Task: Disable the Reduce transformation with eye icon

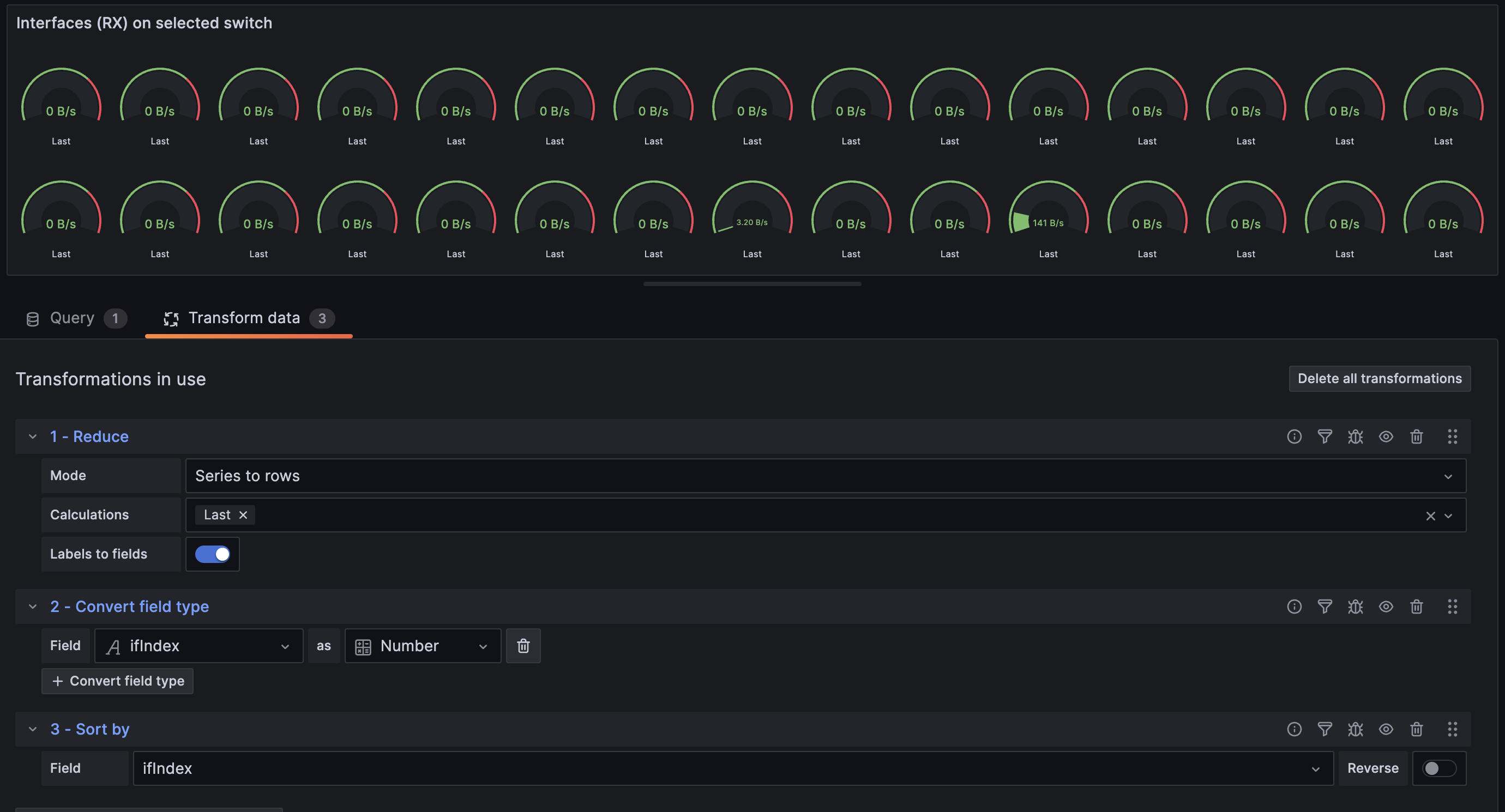Action: tap(1386, 437)
